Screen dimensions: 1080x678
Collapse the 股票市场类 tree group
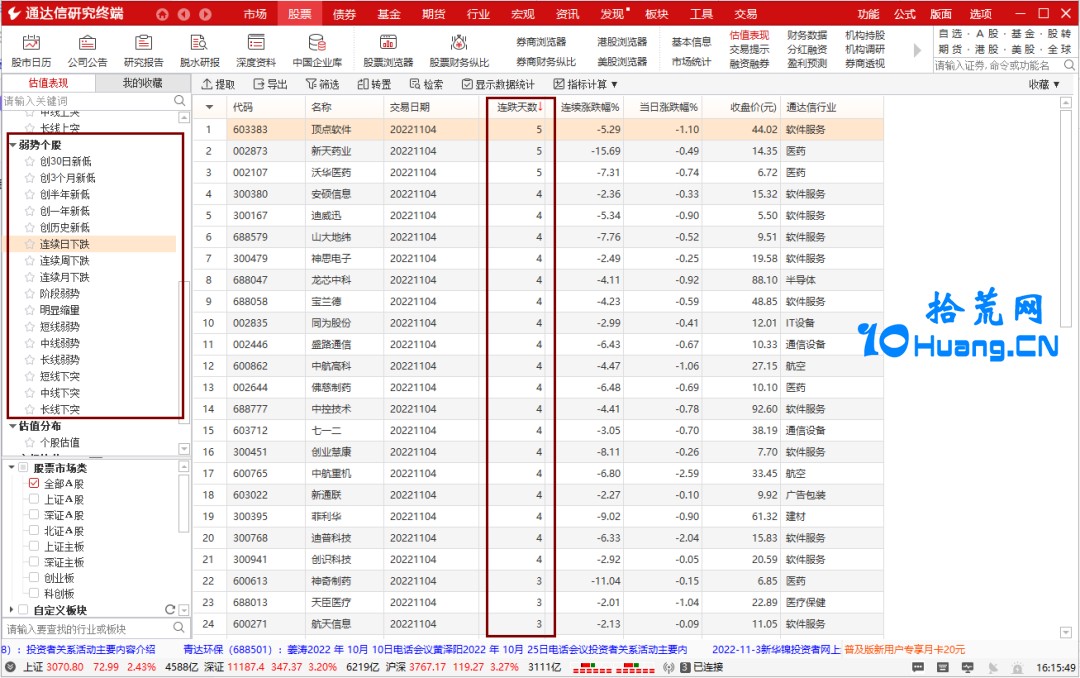(x=12, y=468)
